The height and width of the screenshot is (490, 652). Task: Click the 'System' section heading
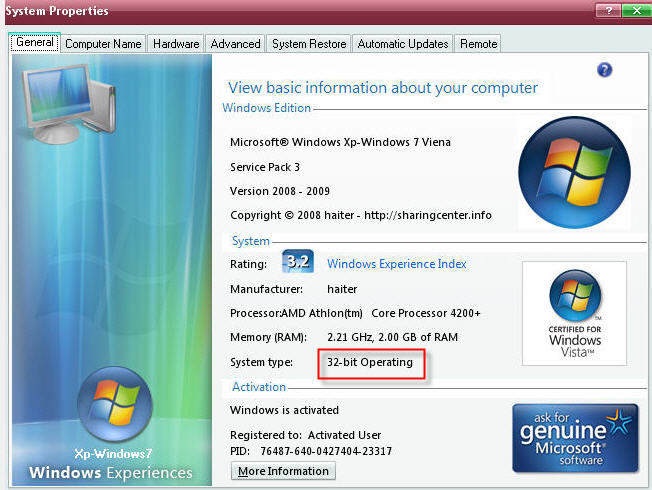click(x=251, y=241)
